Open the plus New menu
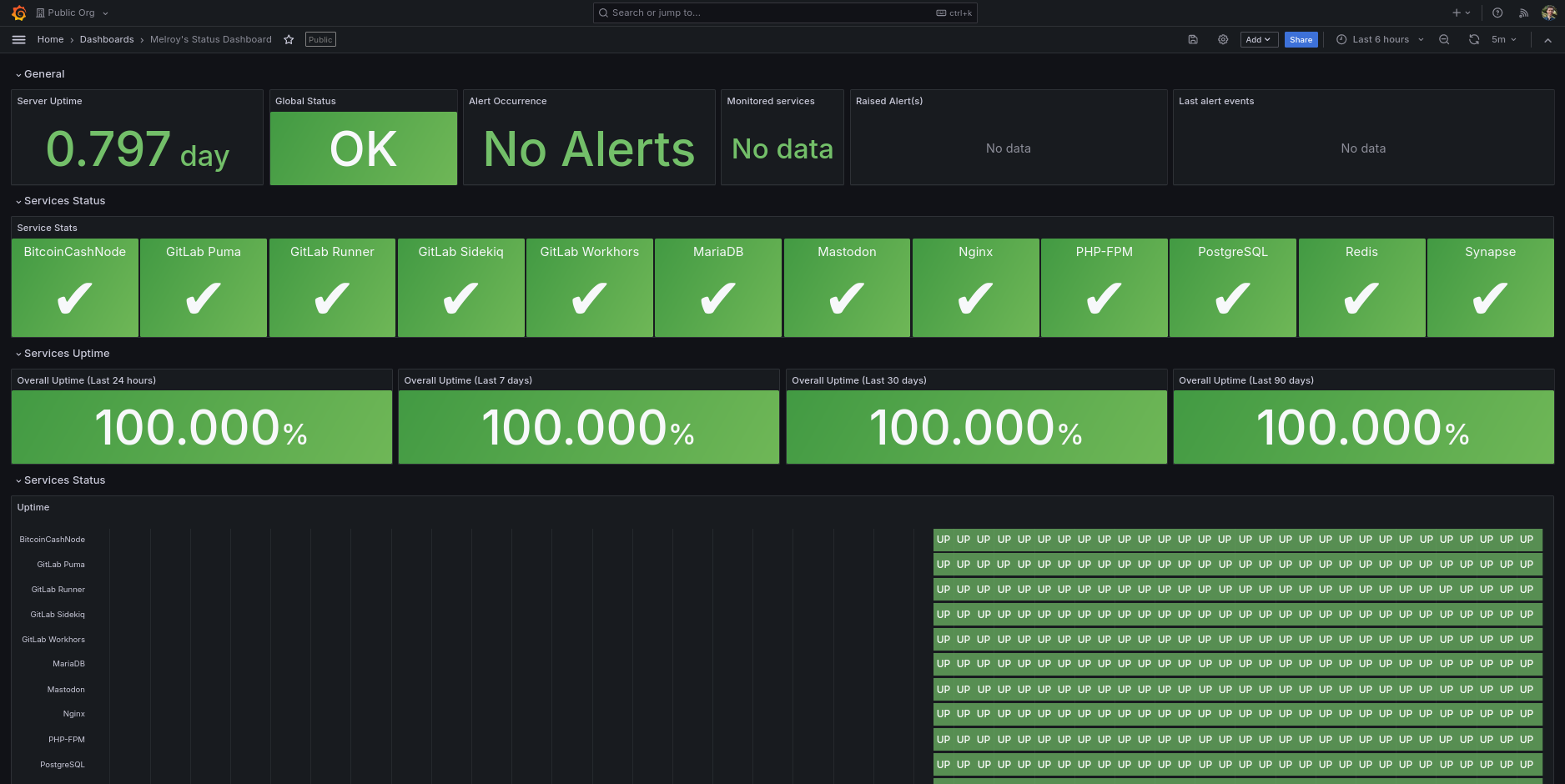The width and height of the screenshot is (1565, 784). pos(1462,13)
